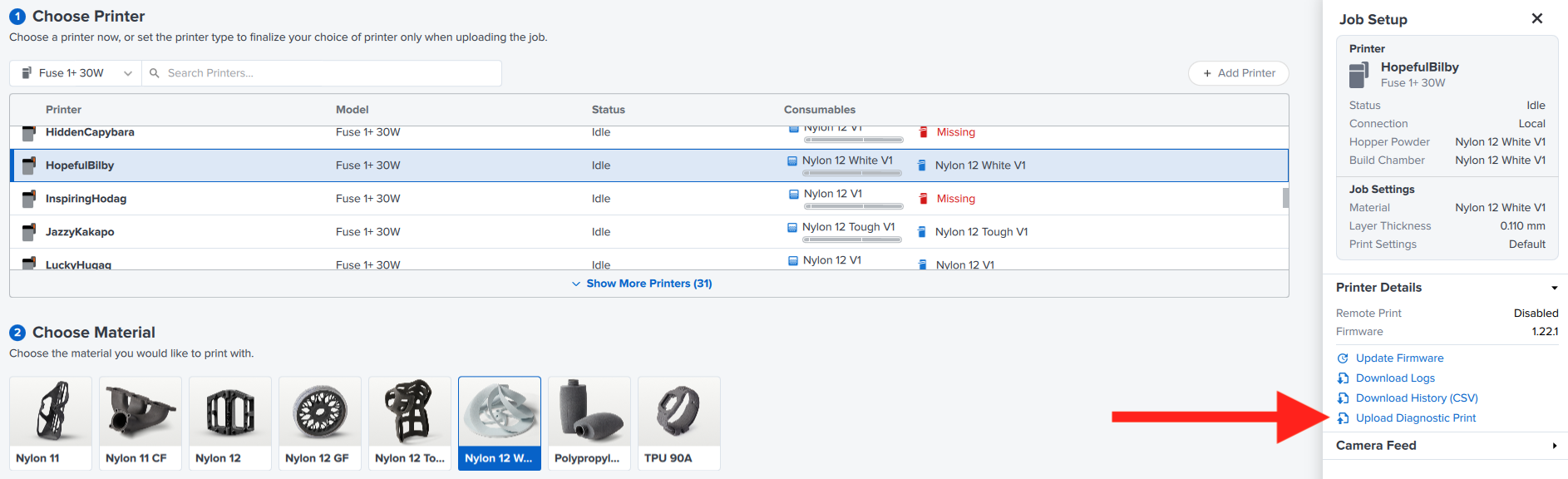
Task: Select the InspiringHodag printer row
Action: click(645, 199)
